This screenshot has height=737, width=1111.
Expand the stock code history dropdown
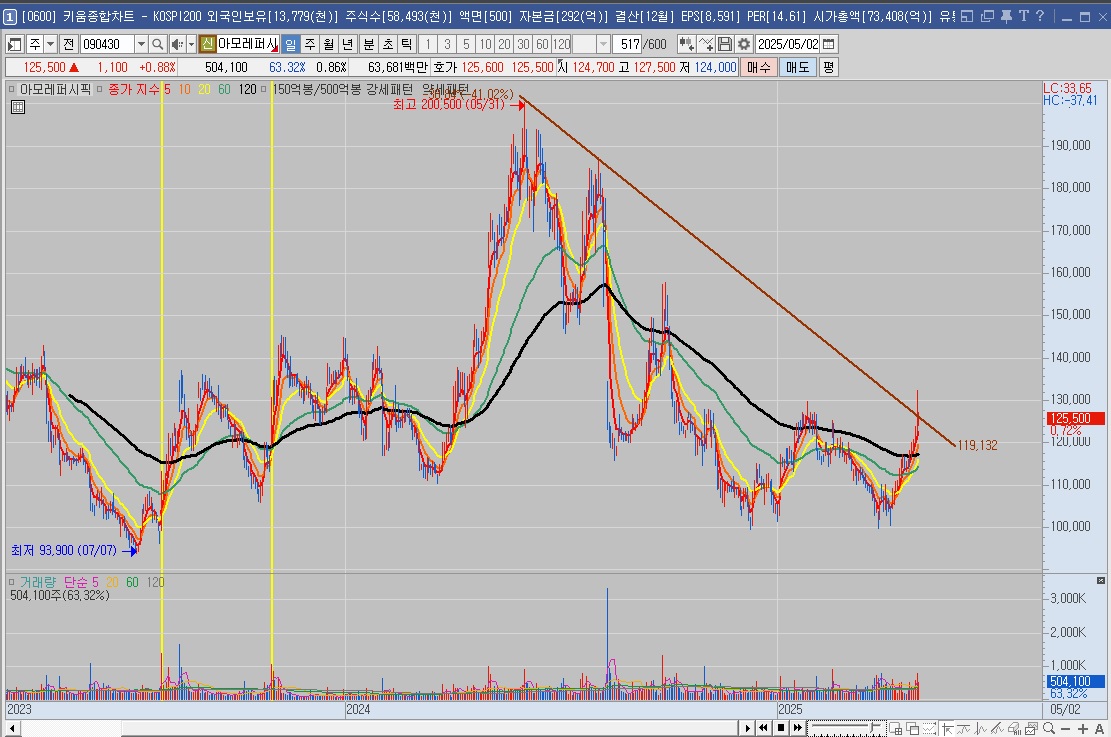coord(141,44)
